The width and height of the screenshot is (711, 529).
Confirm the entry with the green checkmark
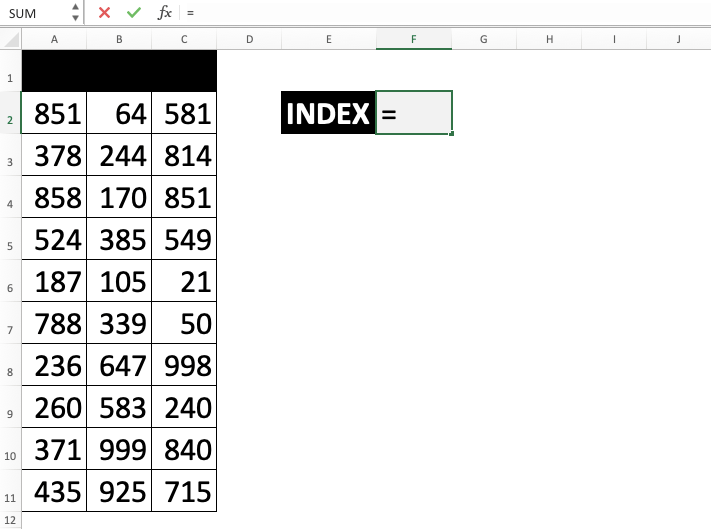point(134,13)
